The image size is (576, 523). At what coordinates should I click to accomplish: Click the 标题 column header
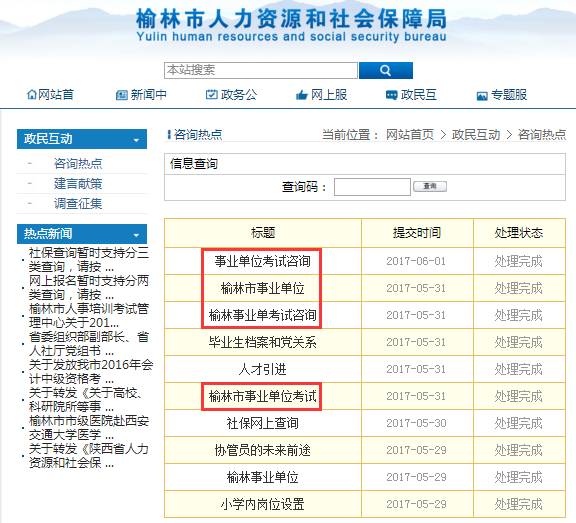click(x=263, y=233)
